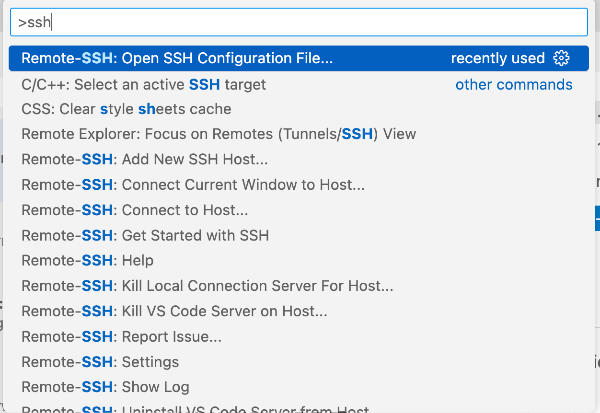Open Remote-SSH: Settings
Screen dimensions: 600x413
[x=299, y=362]
